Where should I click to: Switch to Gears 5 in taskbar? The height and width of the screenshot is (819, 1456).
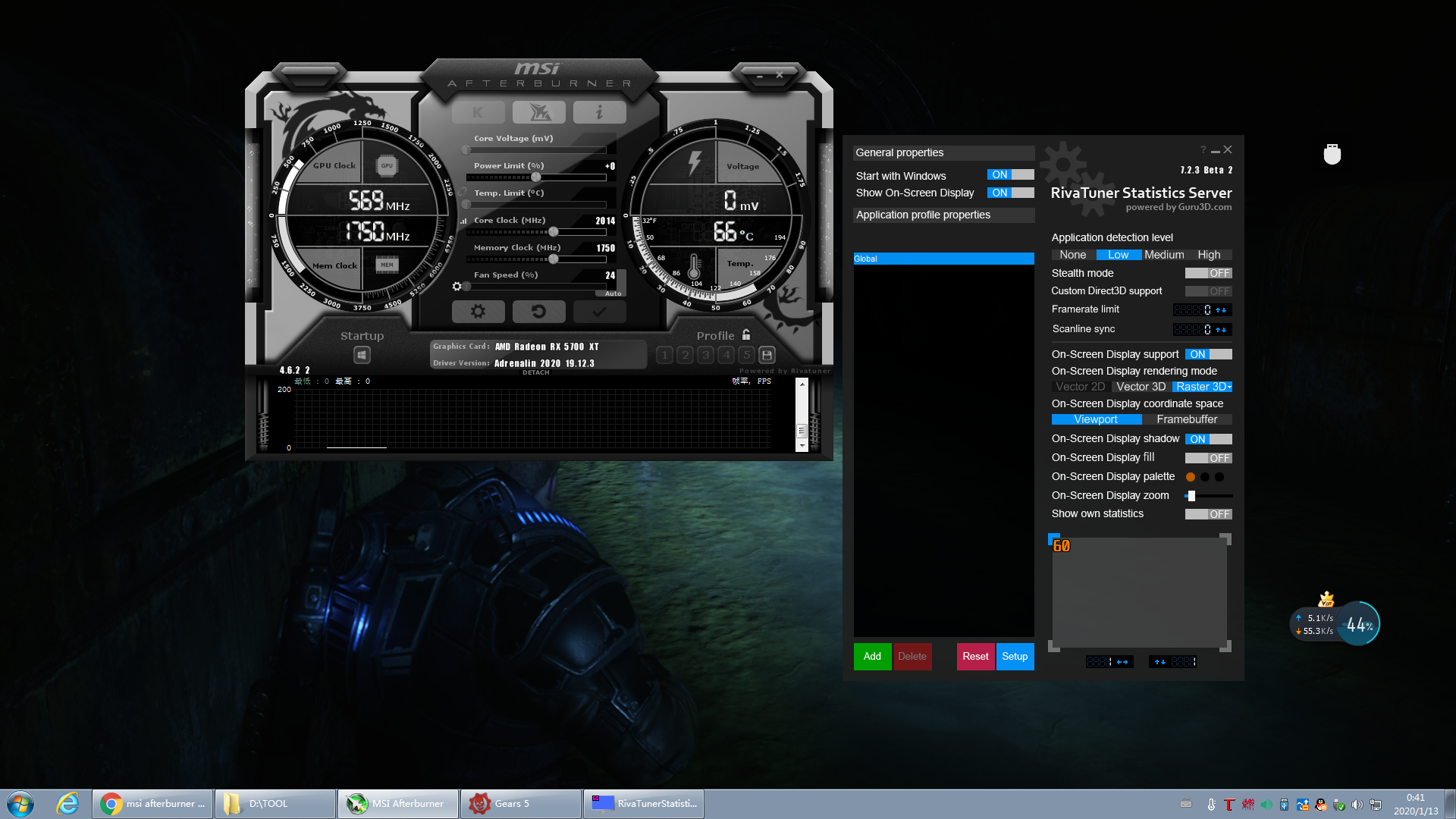[x=521, y=804]
